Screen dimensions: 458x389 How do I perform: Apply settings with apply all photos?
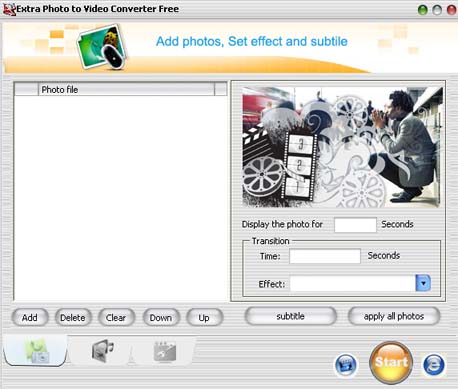(394, 316)
